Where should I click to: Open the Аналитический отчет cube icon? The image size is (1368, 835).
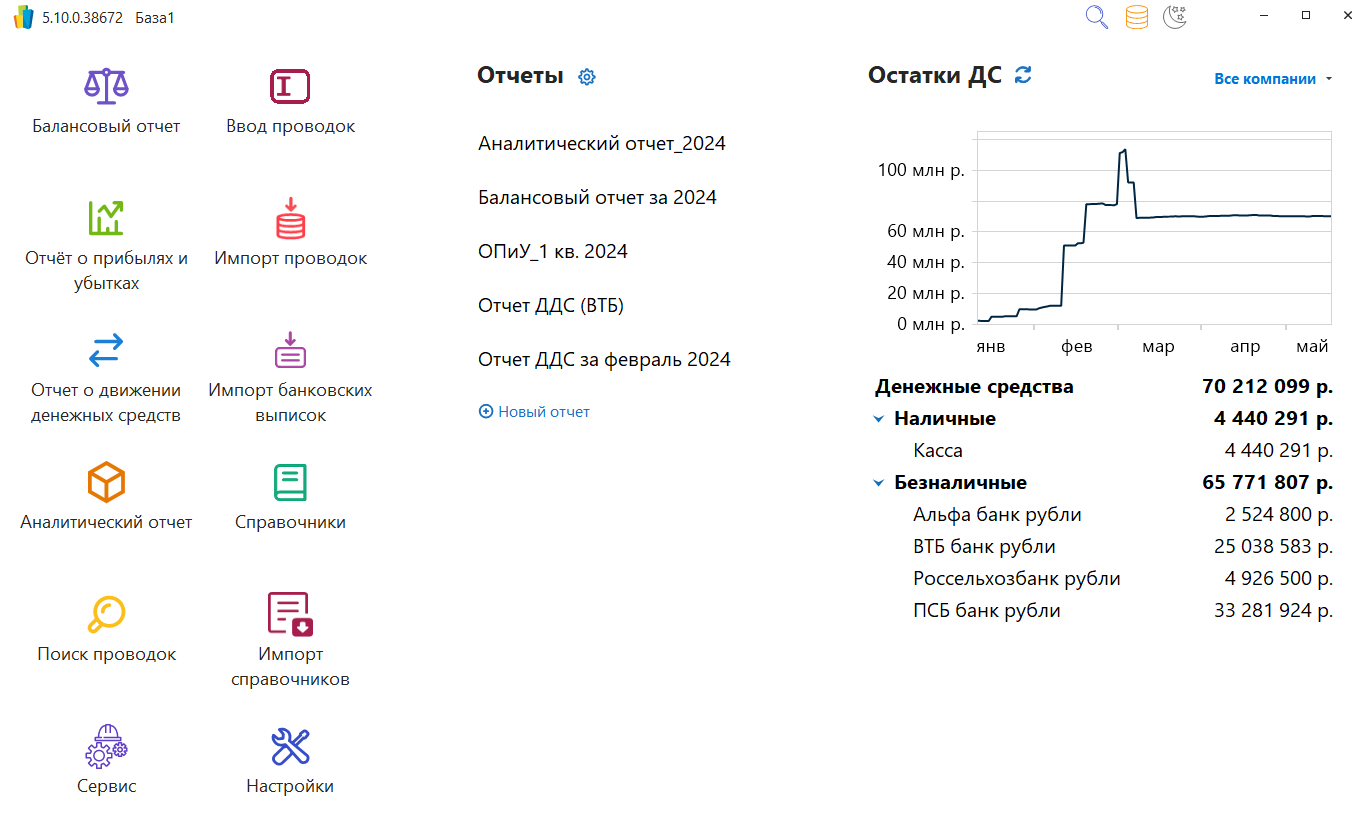106,482
